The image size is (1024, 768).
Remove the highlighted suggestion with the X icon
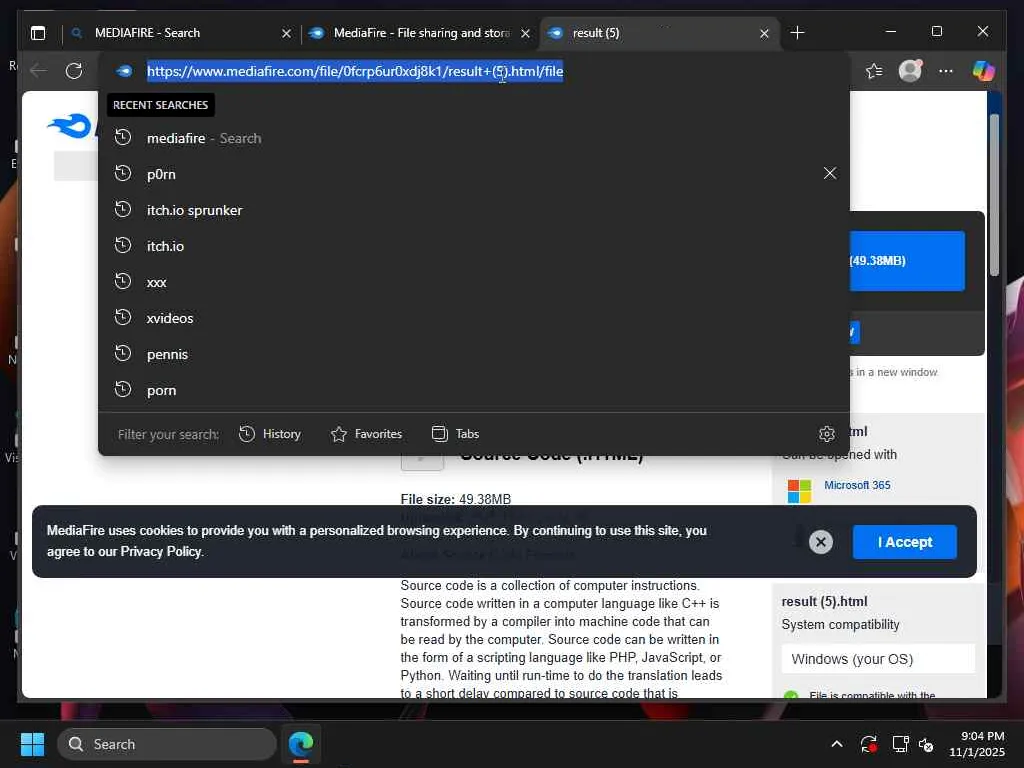(x=829, y=173)
